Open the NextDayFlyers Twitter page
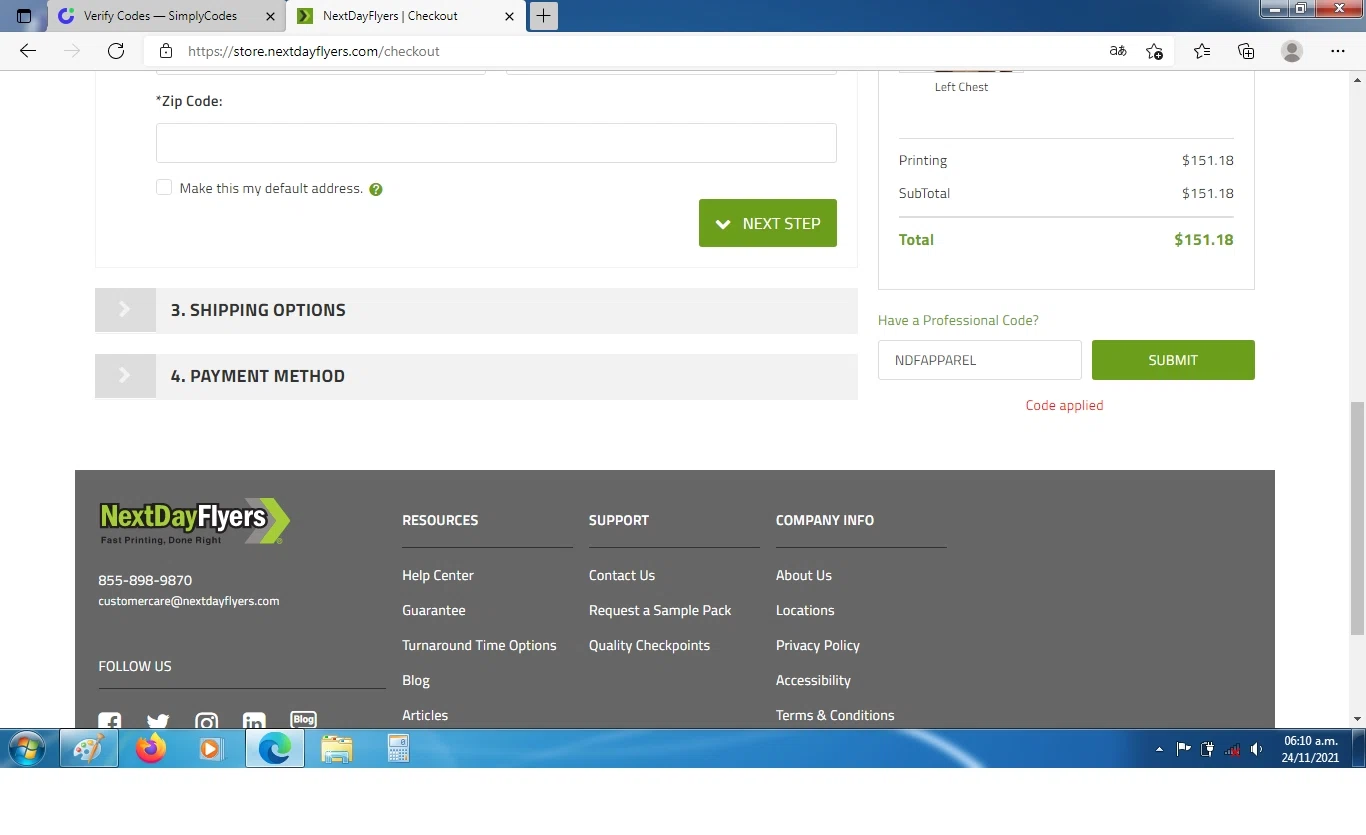 point(158,721)
